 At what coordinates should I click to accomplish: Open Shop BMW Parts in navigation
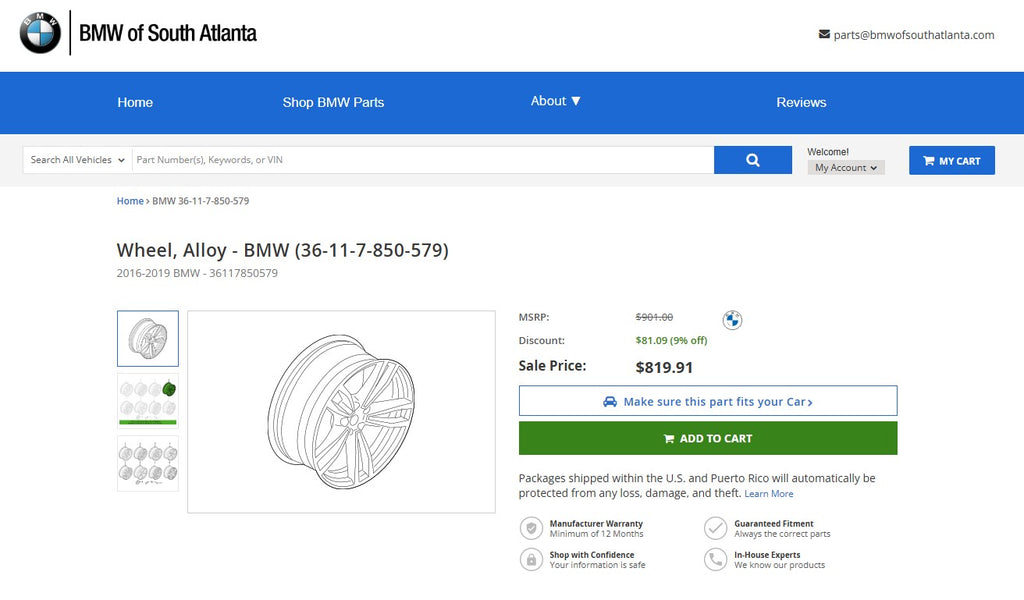coord(333,103)
